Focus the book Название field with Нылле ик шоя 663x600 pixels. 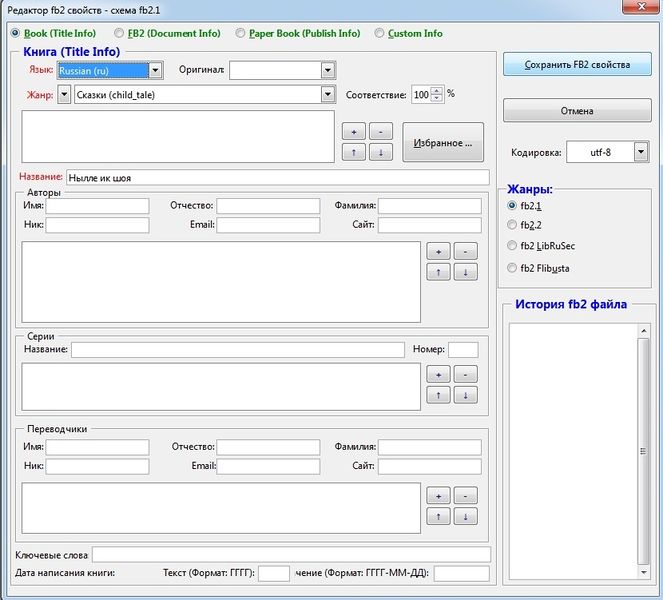pos(278,178)
